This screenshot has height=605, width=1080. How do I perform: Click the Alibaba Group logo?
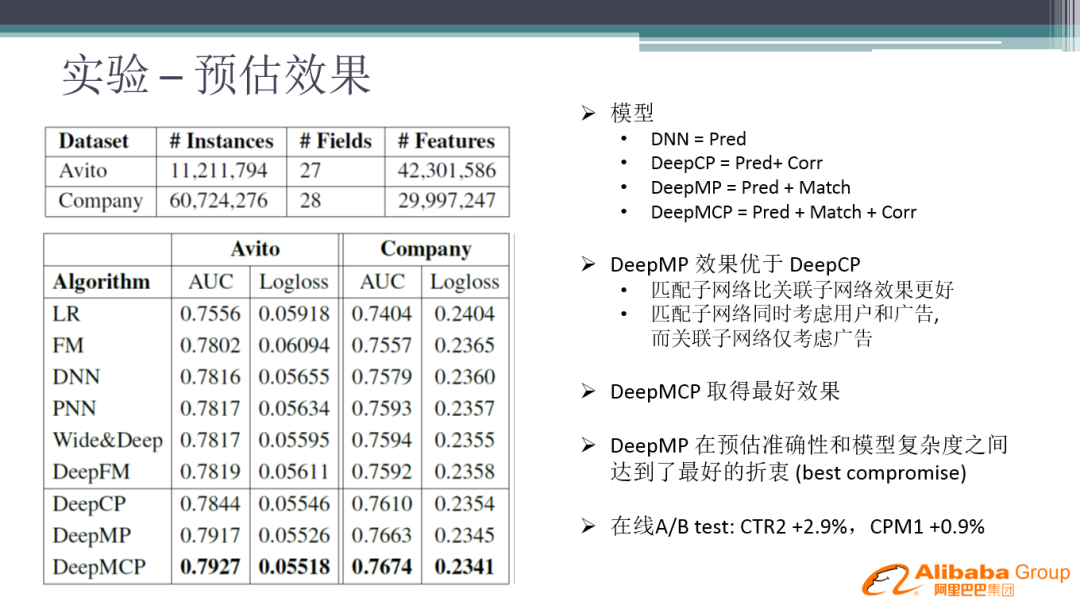point(965,579)
